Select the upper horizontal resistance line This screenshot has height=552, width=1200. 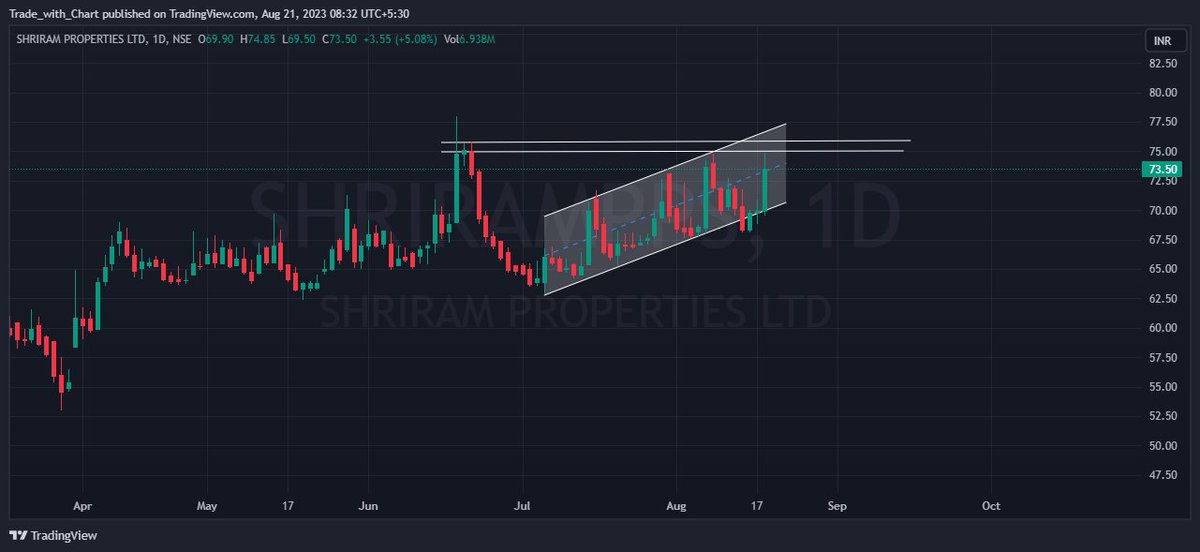[676, 142]
